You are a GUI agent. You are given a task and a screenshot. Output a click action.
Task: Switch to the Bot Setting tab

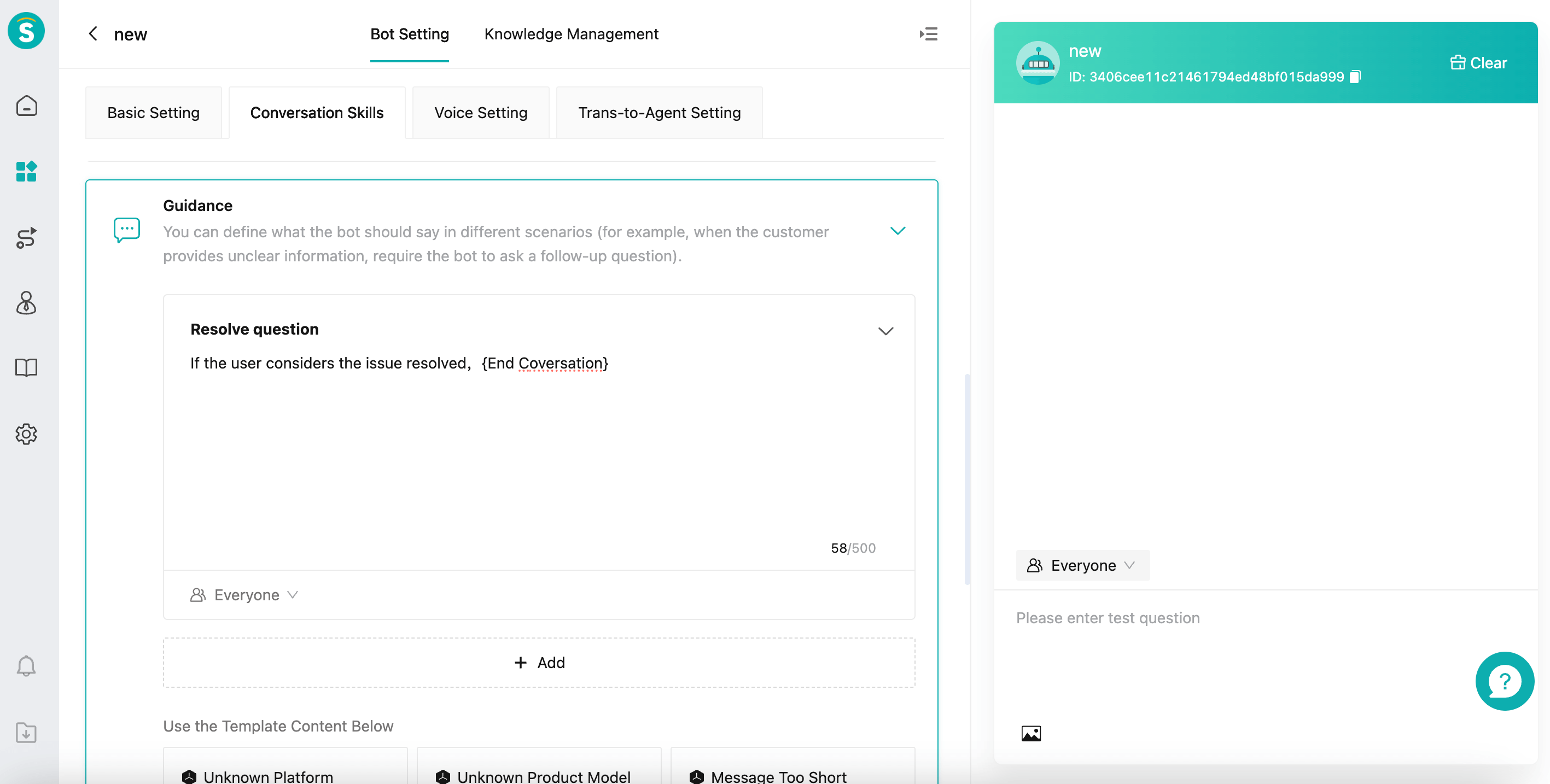(x=409, y=34)
